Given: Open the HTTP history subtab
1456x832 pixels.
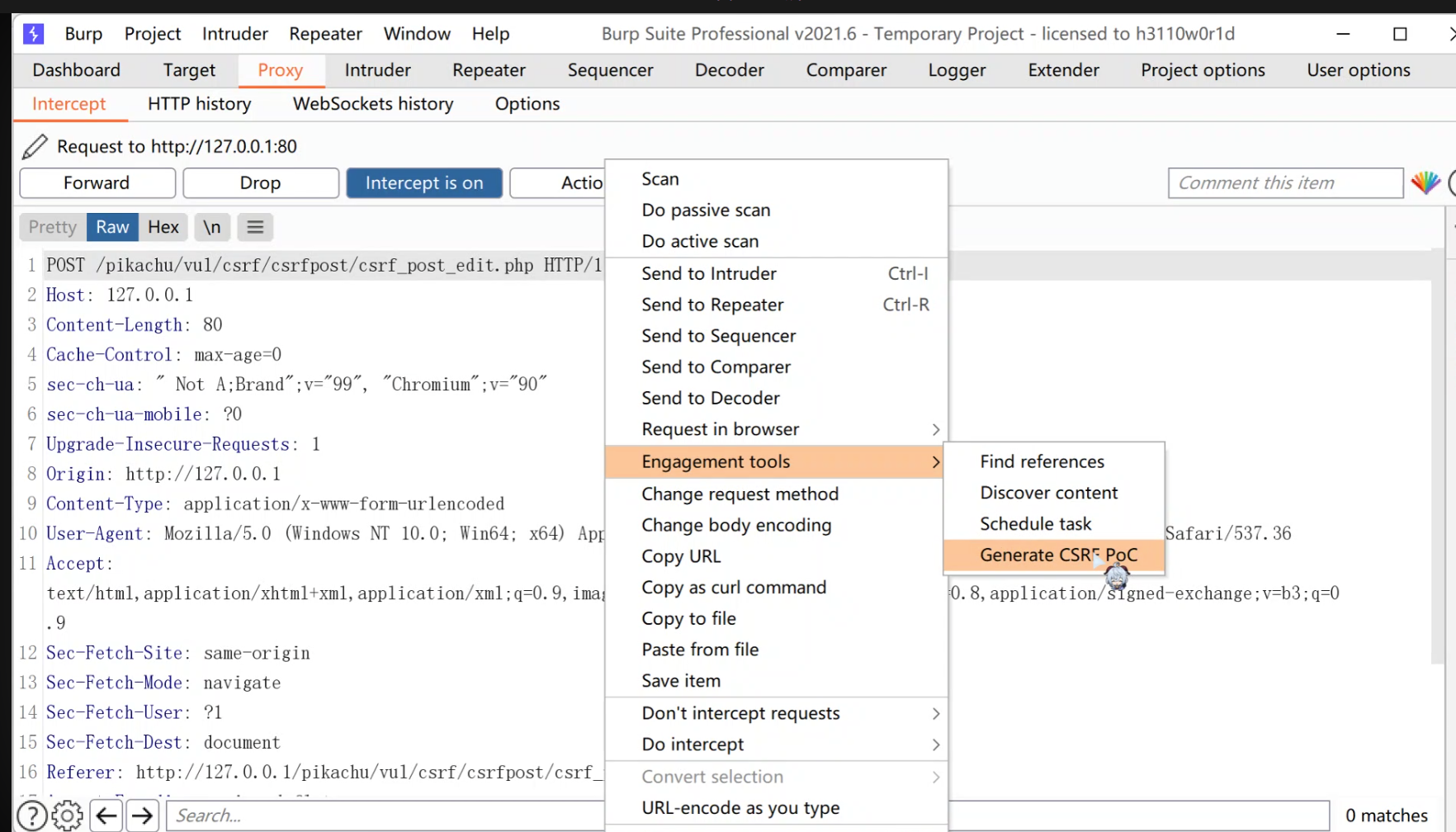Looking at the screenshot, I should tap(199, 104).
